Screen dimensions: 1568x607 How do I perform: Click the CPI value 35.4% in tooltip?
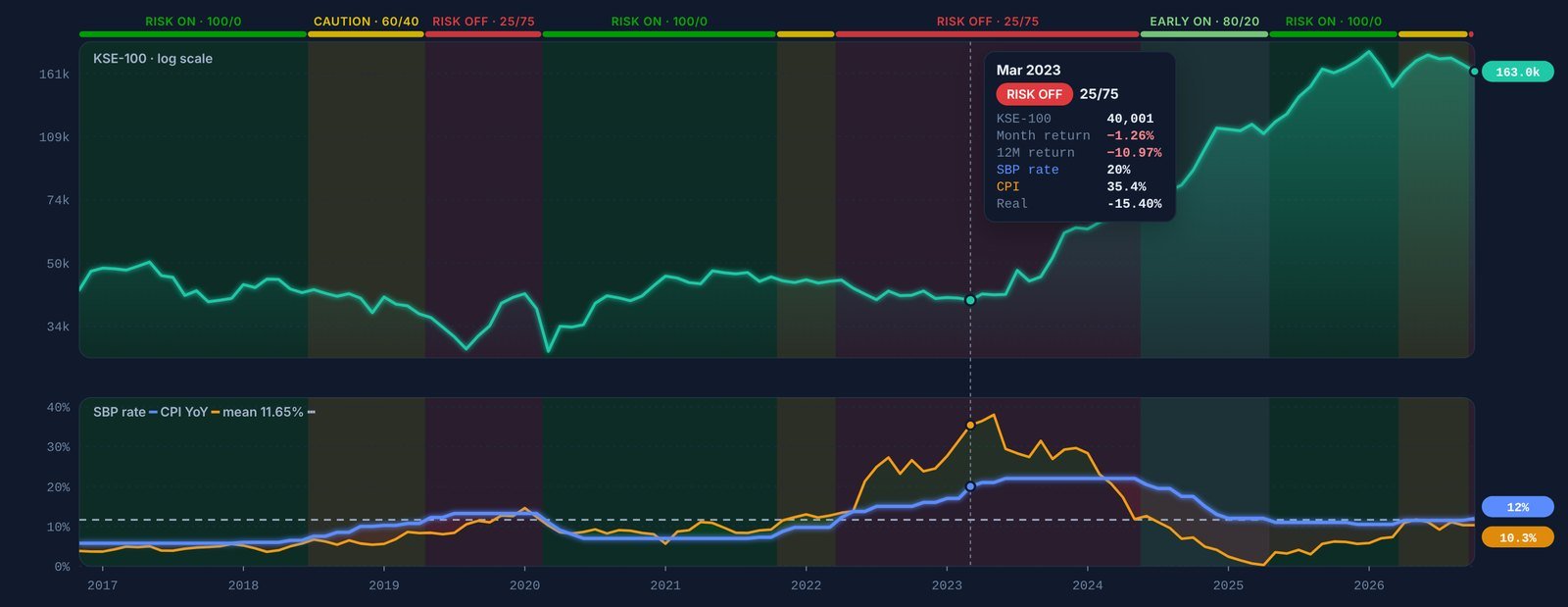[x=1126, y=186]
